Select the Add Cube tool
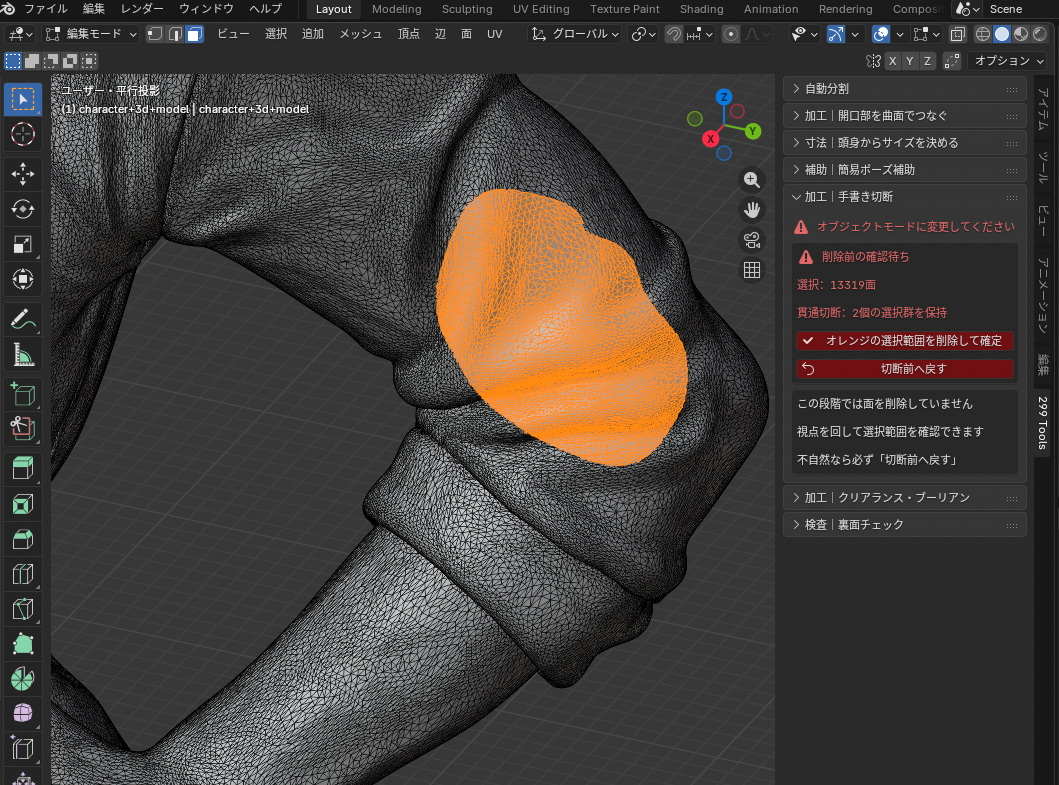This screenshot has width=1059, height=785. 23,394
